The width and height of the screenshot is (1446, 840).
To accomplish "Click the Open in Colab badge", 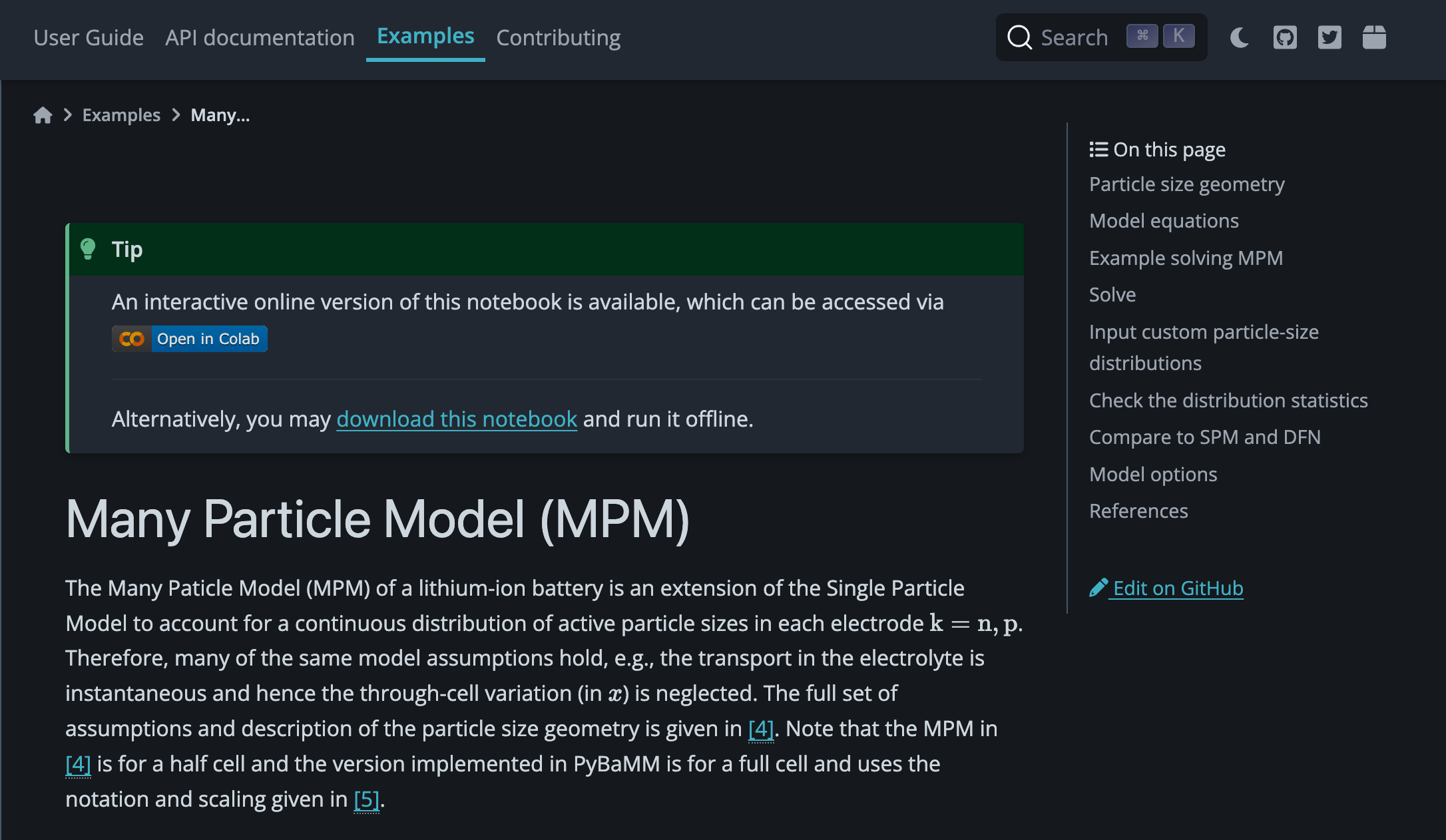I will coord(190,339).
